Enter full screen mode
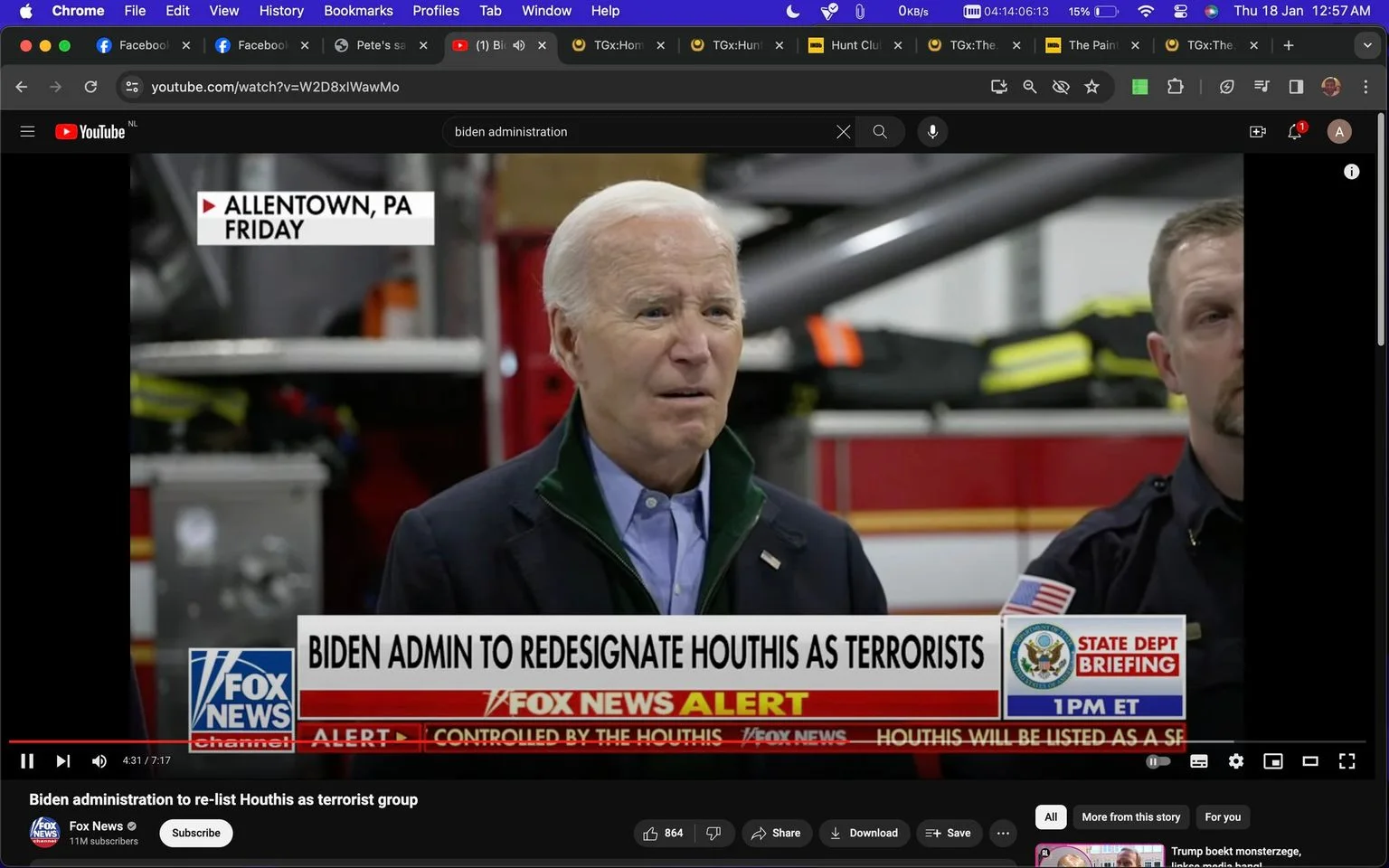Image resolution: width=1389 pixels, height=868 pixels. click(x=1346, y=761)
